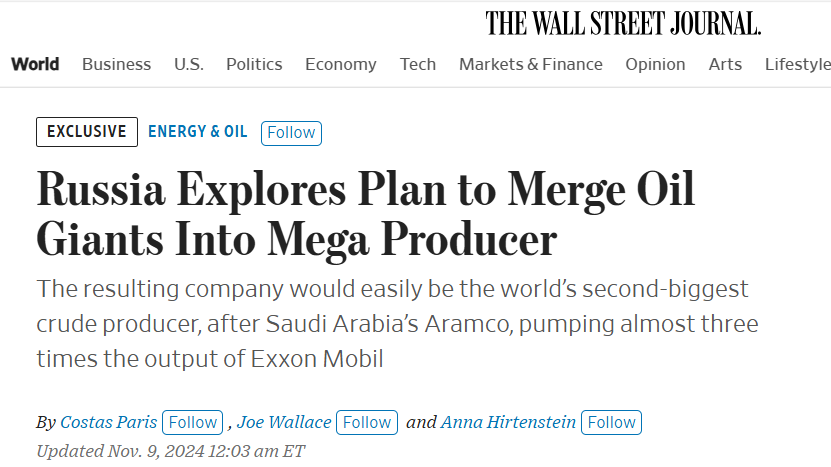Open author Costas Paris's page
Image resolution: width=831 pixels, height=467 pixels.
pos(109,422)
